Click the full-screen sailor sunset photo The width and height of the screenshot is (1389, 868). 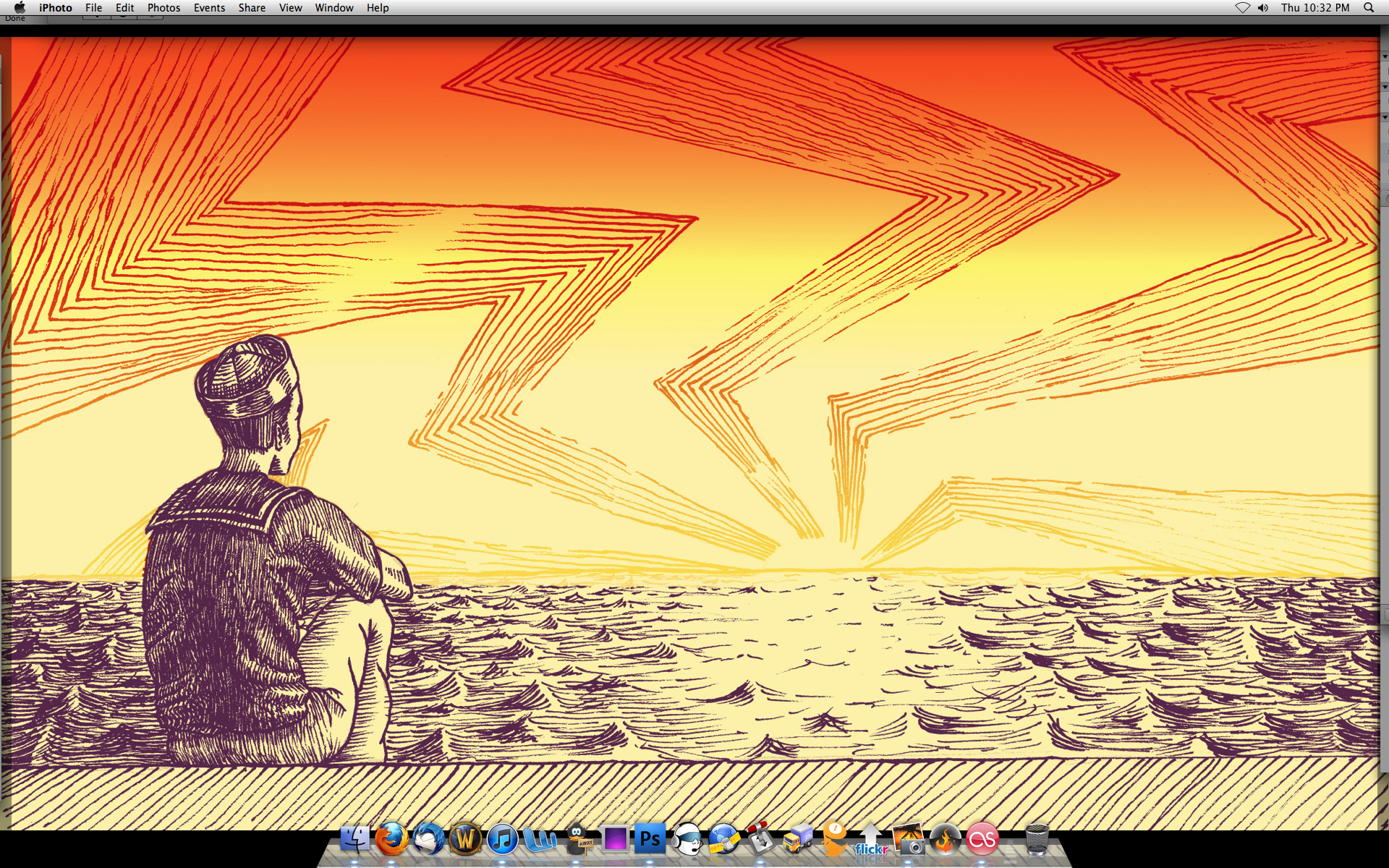click(694, 434)
